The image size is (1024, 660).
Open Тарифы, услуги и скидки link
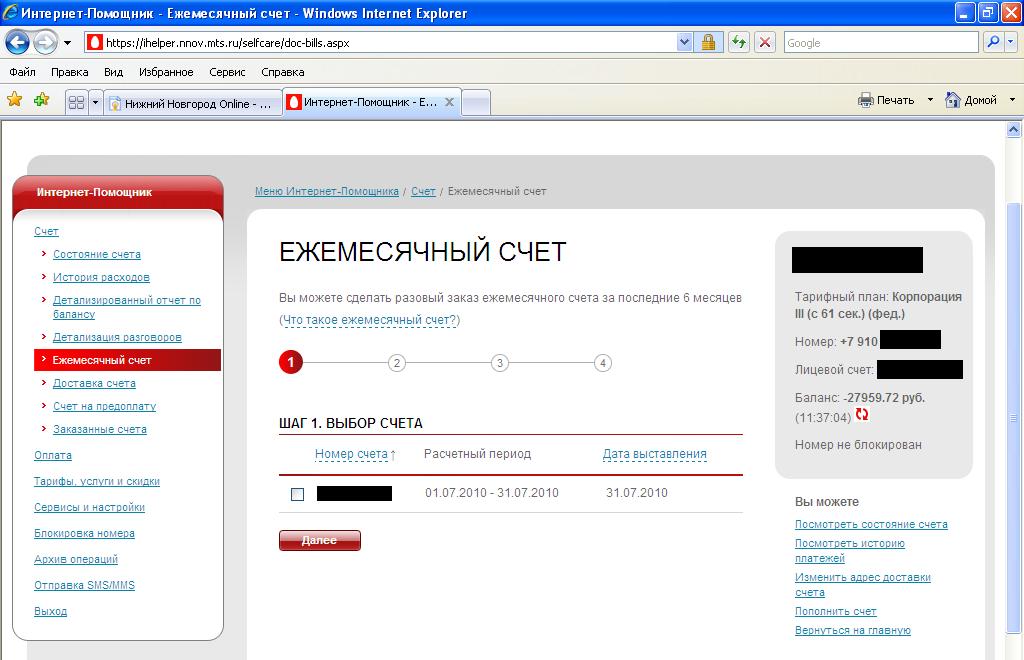(97, 481)
